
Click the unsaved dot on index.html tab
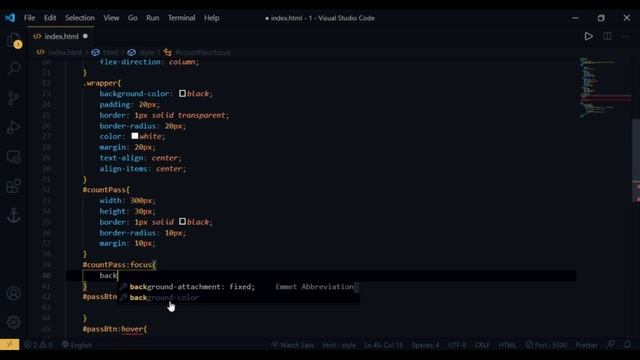tap(85, 36)
